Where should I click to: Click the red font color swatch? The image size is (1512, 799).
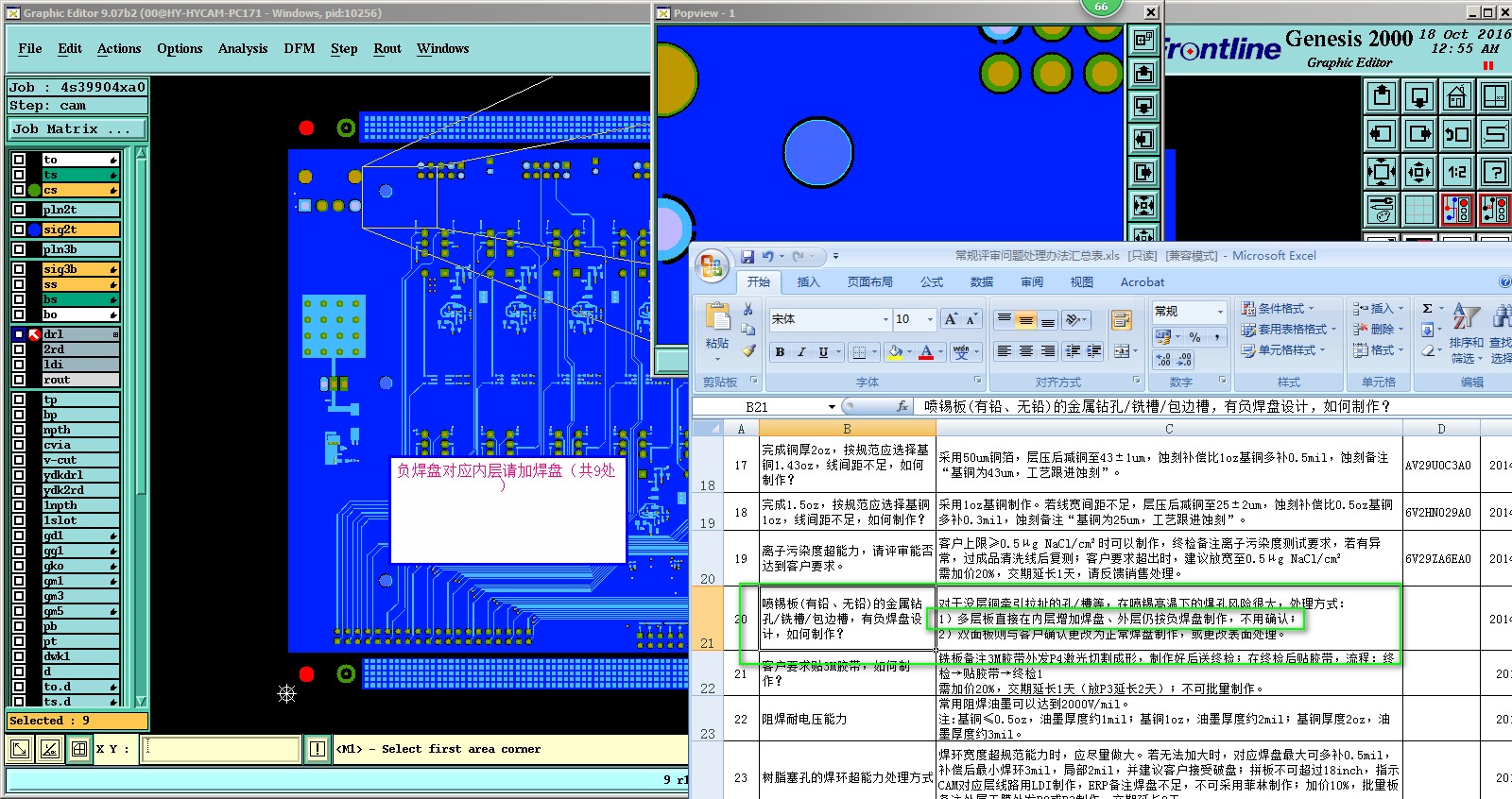coord(926,351)
